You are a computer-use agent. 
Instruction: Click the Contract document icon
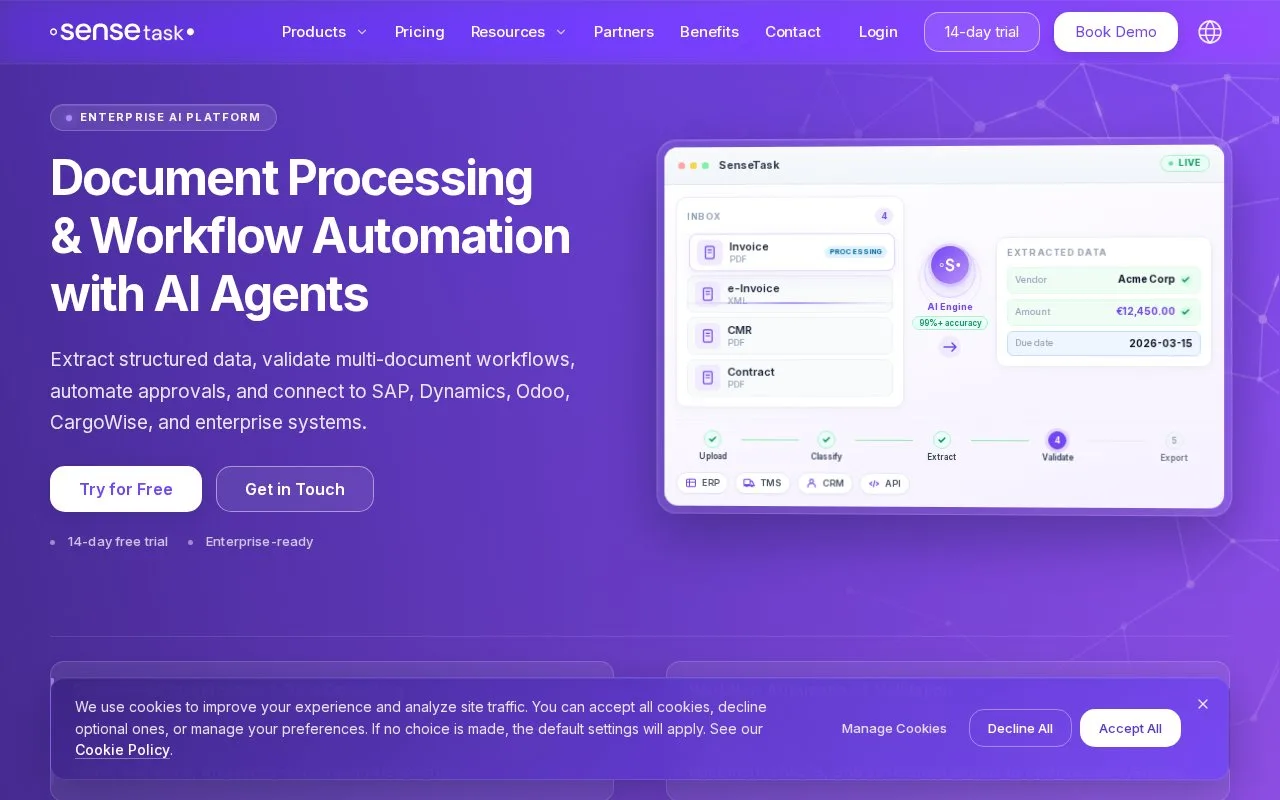708,378
